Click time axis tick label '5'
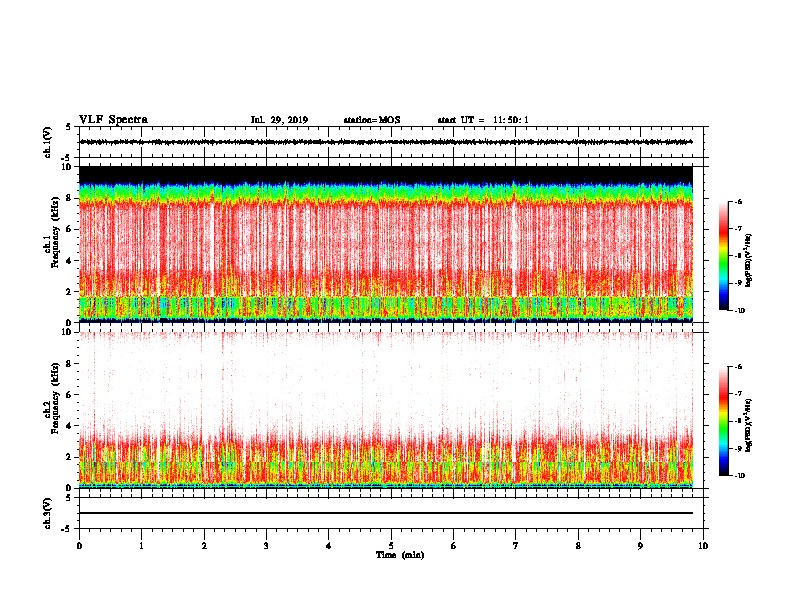 click(x=391, y=546)
